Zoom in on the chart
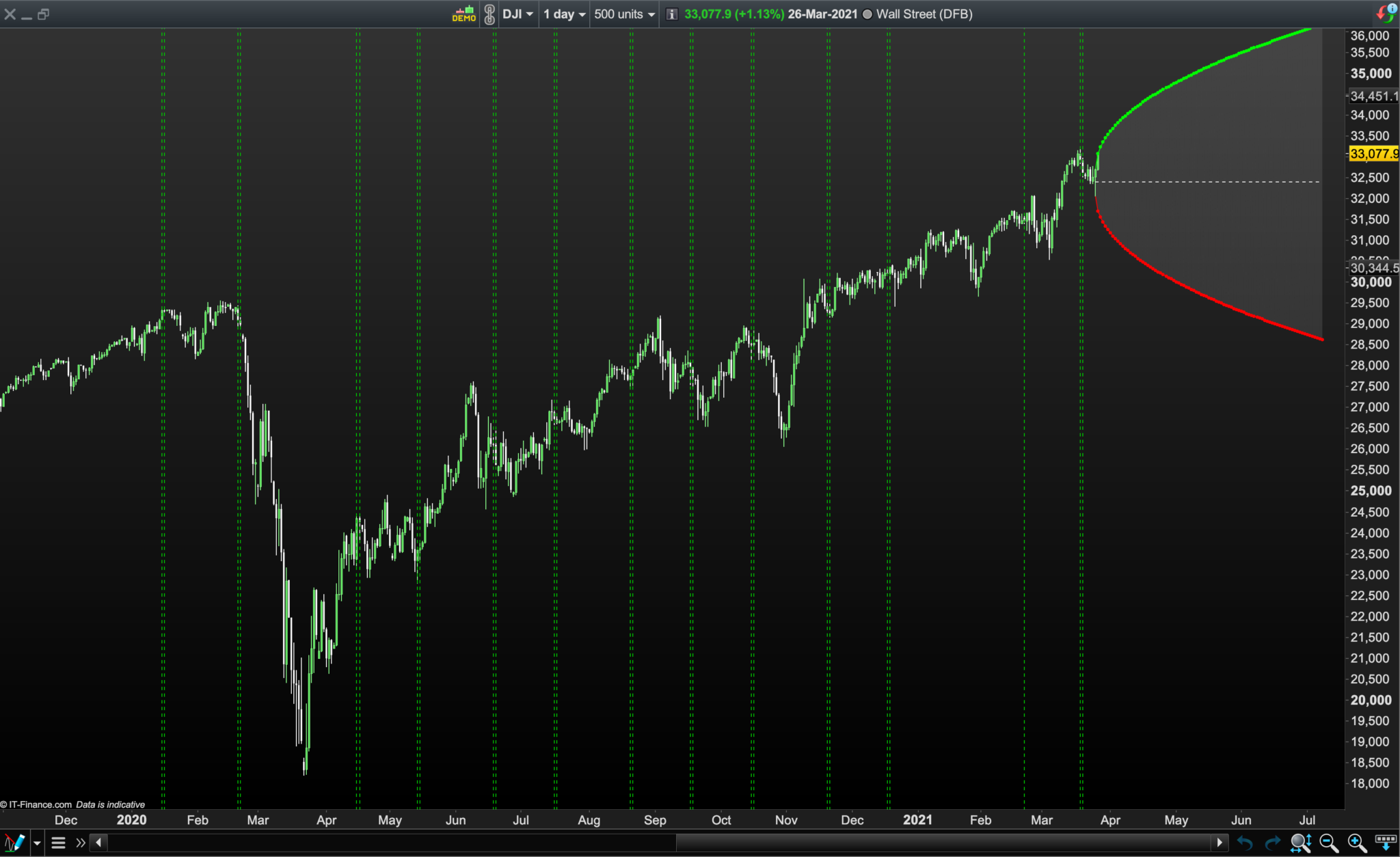This screenshot has height=857, width=1400. pos(1356,843)
